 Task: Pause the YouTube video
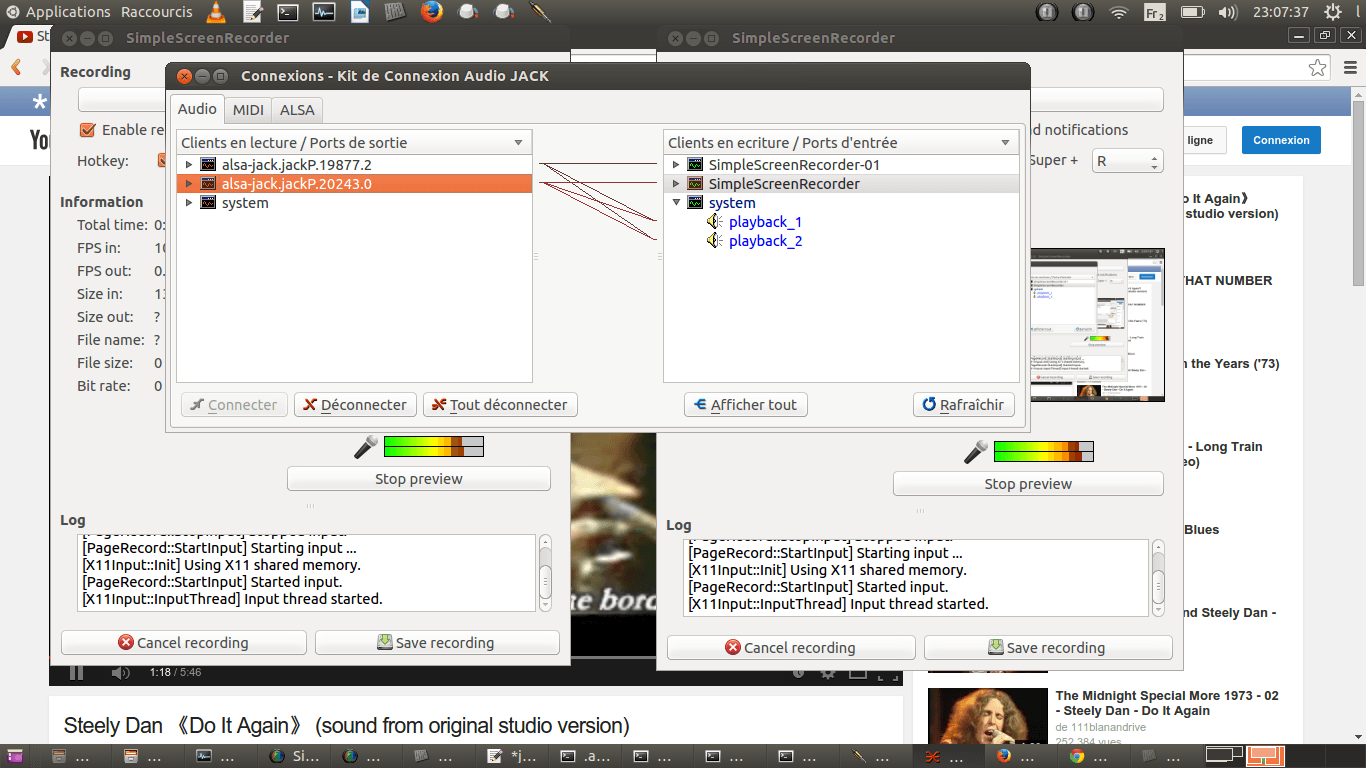point(76,673)
